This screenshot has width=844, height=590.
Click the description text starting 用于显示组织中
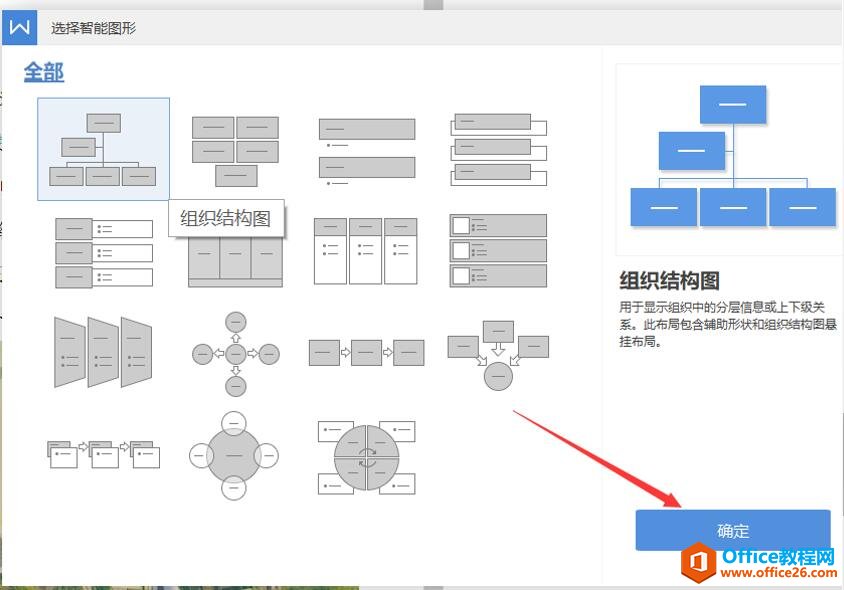[x=728, y=324]
